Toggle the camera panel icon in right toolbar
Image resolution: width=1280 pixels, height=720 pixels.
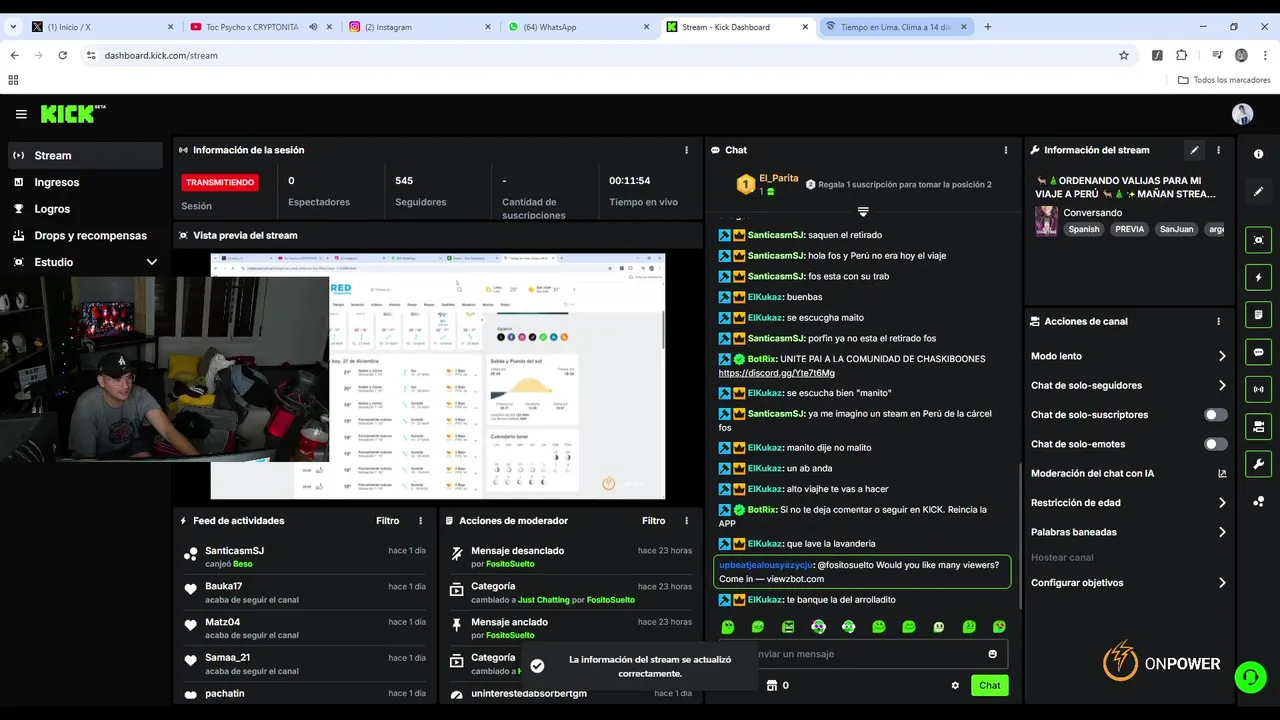pyautogui.click(x=1258, y=427)
